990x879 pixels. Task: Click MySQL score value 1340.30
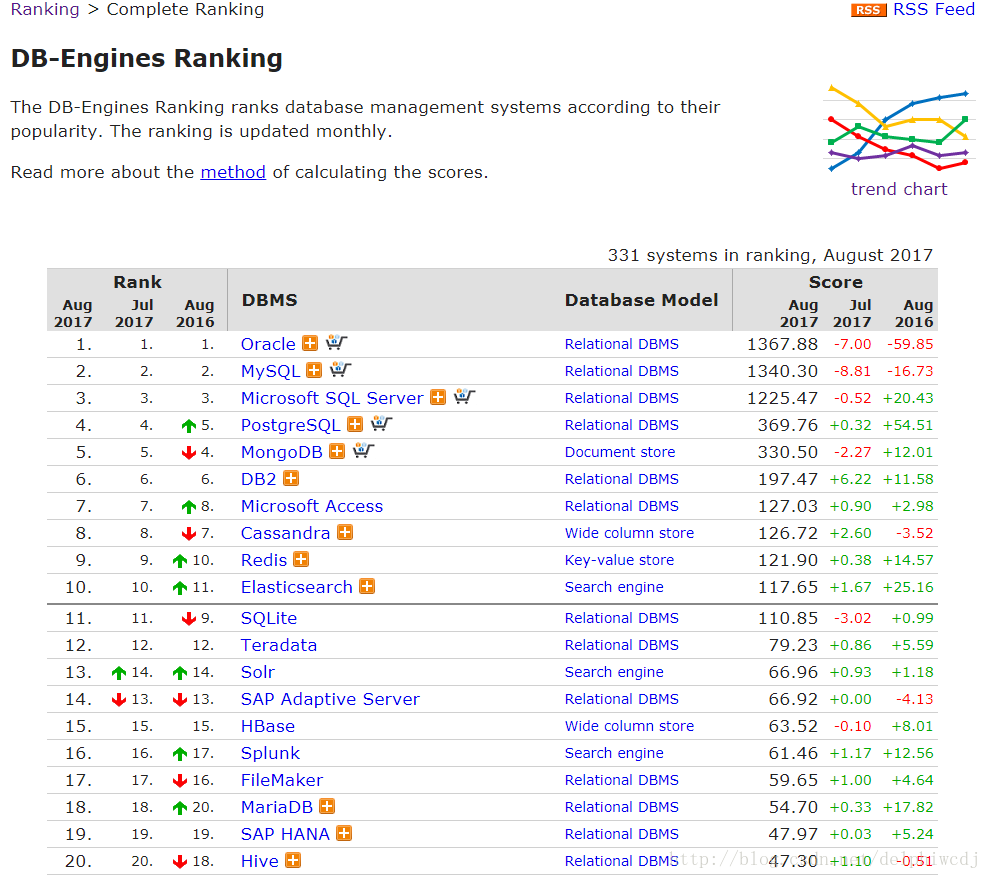pos(783,371)
